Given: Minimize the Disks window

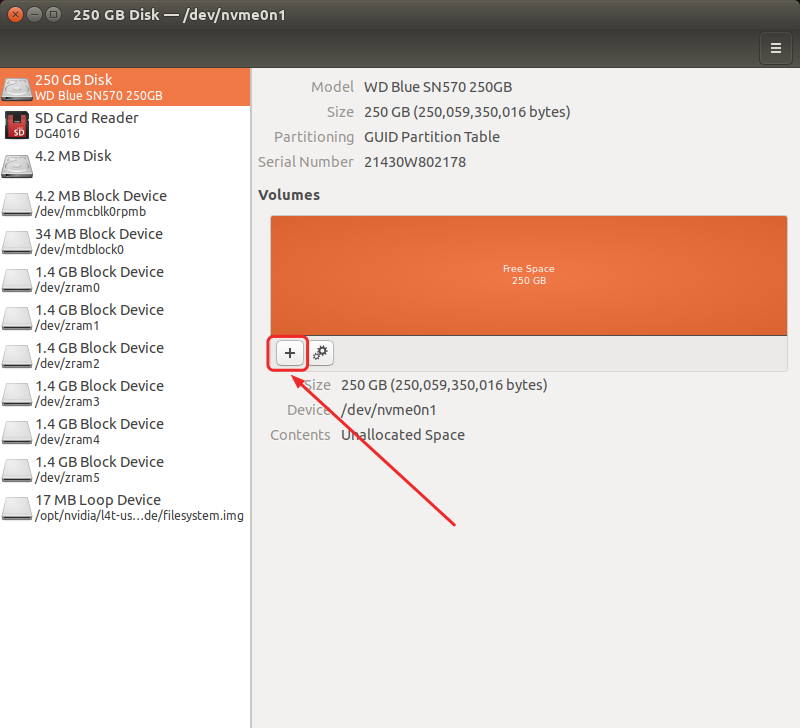Looking at the screenshot, I should point(34,14).
